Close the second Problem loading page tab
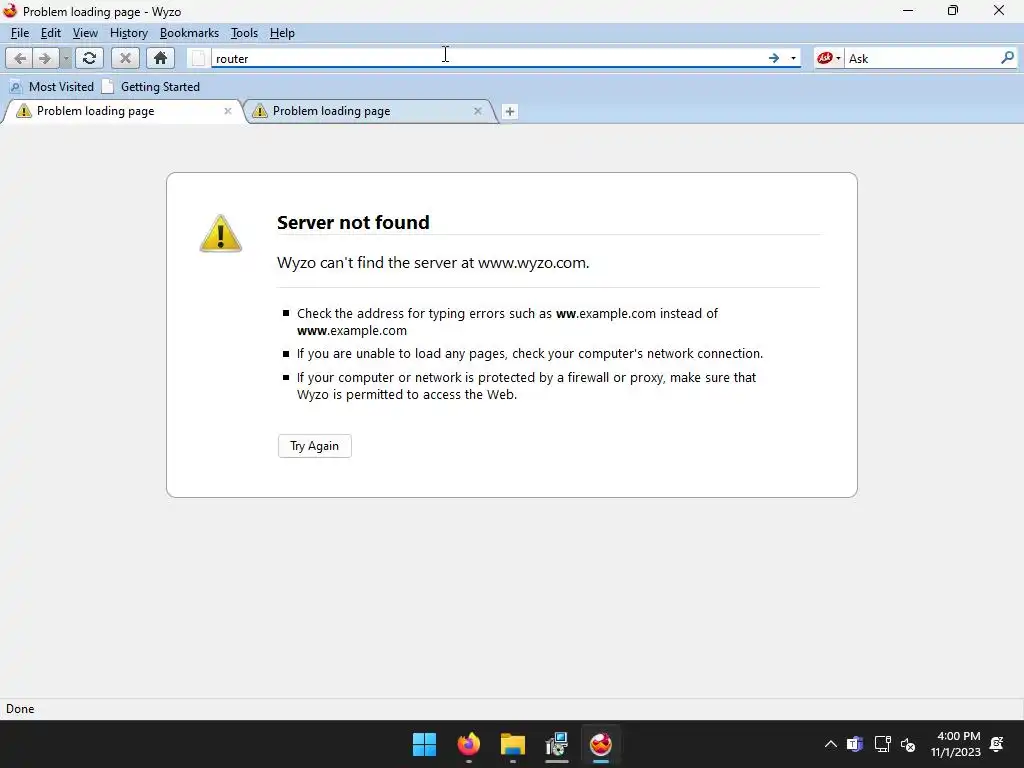The image size is (1024, 768). tap(477, 111)
